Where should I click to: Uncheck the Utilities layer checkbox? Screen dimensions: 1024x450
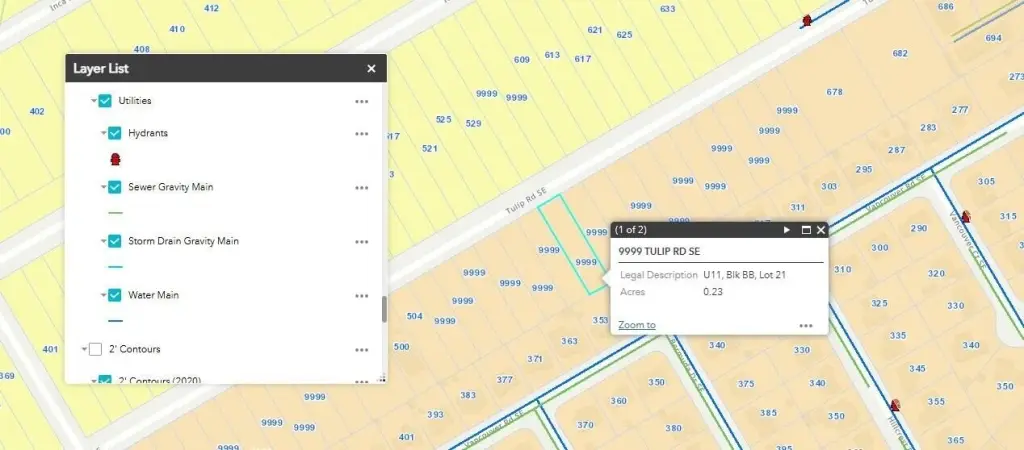pyautogui.click(x=105, y=101)
